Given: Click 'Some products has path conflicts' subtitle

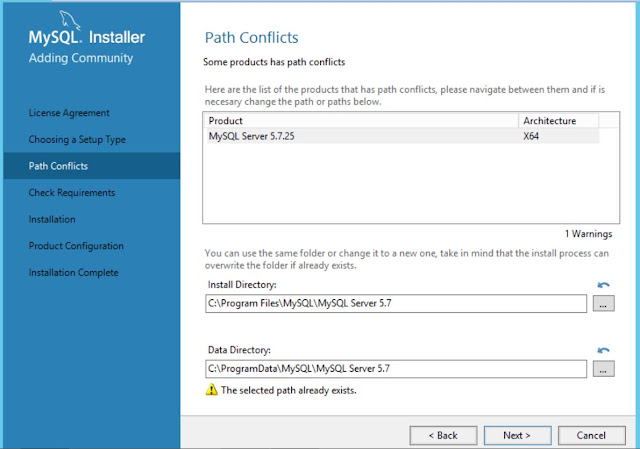Looking at the screenshot, I should (x=274, y=62).
